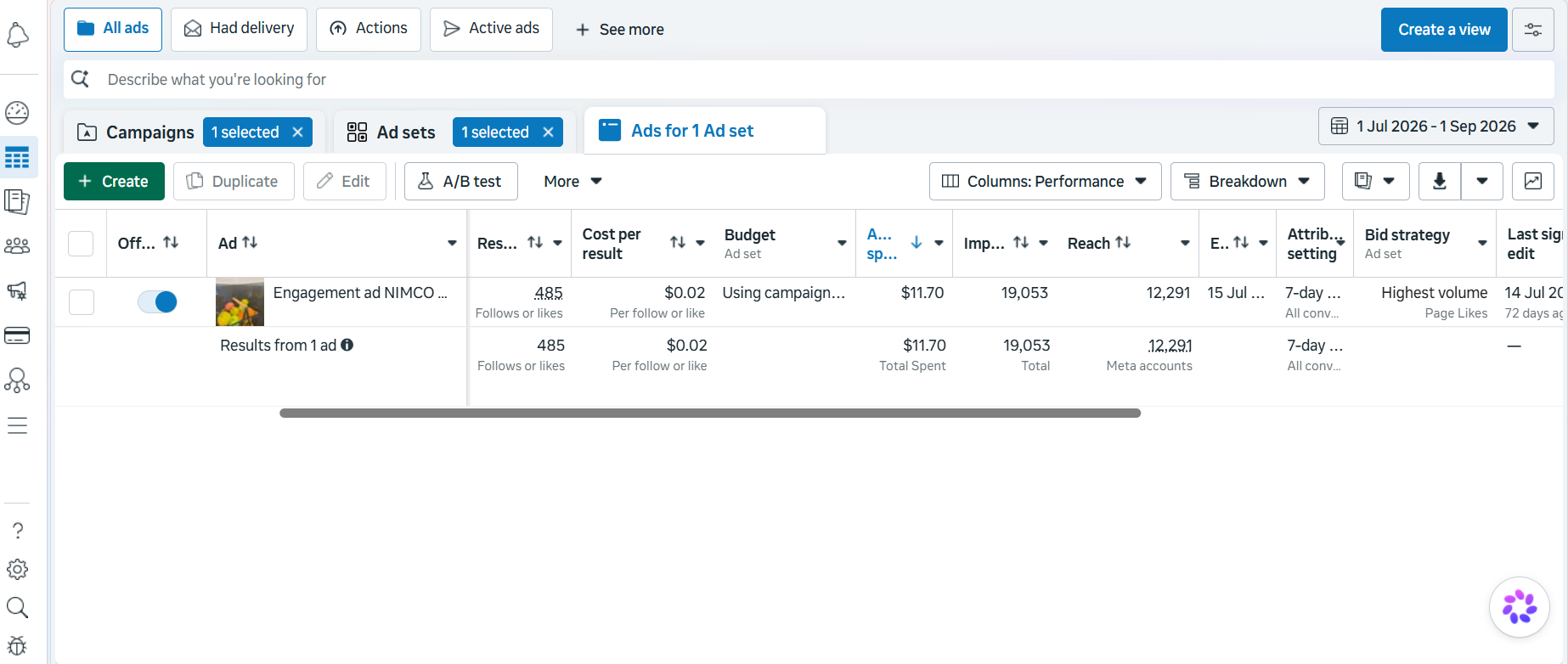Click the export download icon

pyautogui.click(x=1440, y=181)
